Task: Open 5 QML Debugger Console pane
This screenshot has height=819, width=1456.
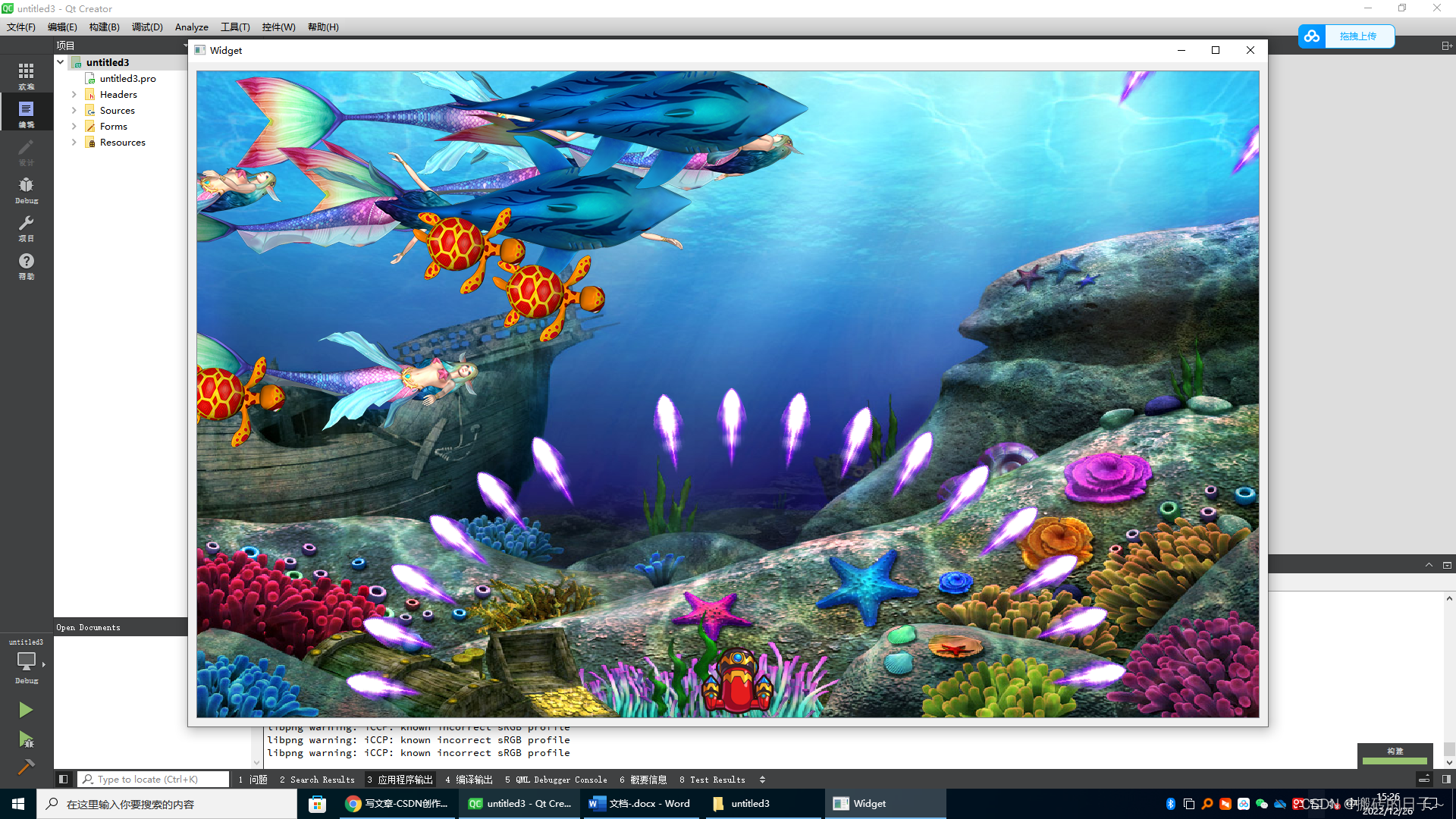Action: pyautogui.click(x=556, y=780)
